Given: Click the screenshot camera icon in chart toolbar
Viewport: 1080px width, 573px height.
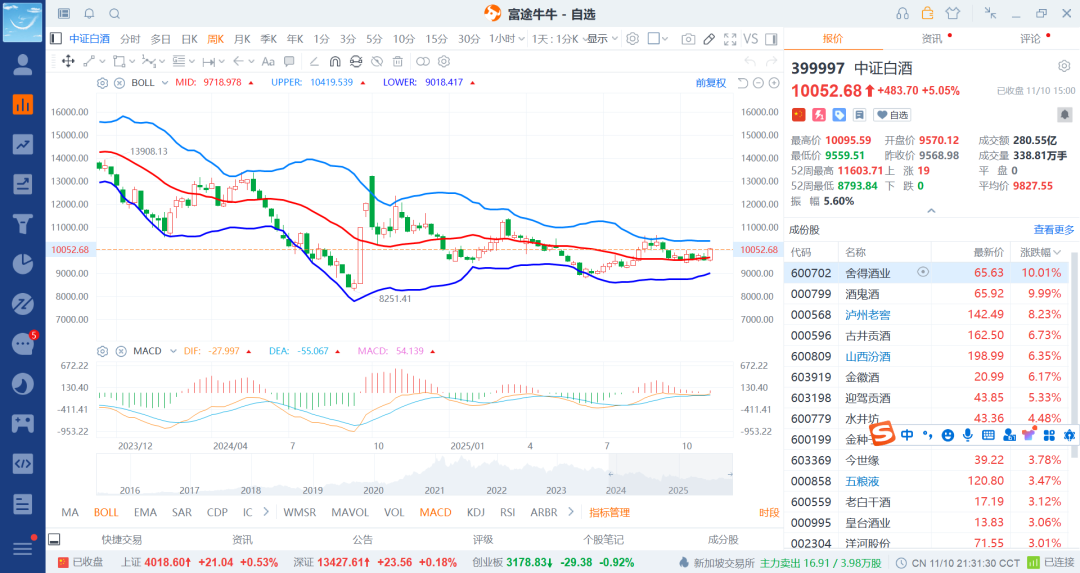Looking at the screenshot, I should click(x=688, y=39).
